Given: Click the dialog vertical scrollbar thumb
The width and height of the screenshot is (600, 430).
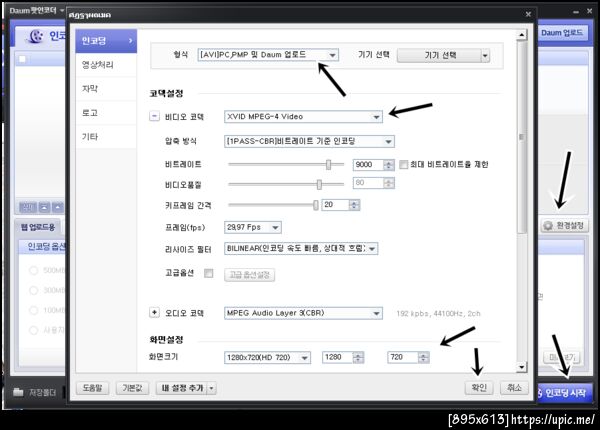Looking at the screenshot, I should (521, 137).
